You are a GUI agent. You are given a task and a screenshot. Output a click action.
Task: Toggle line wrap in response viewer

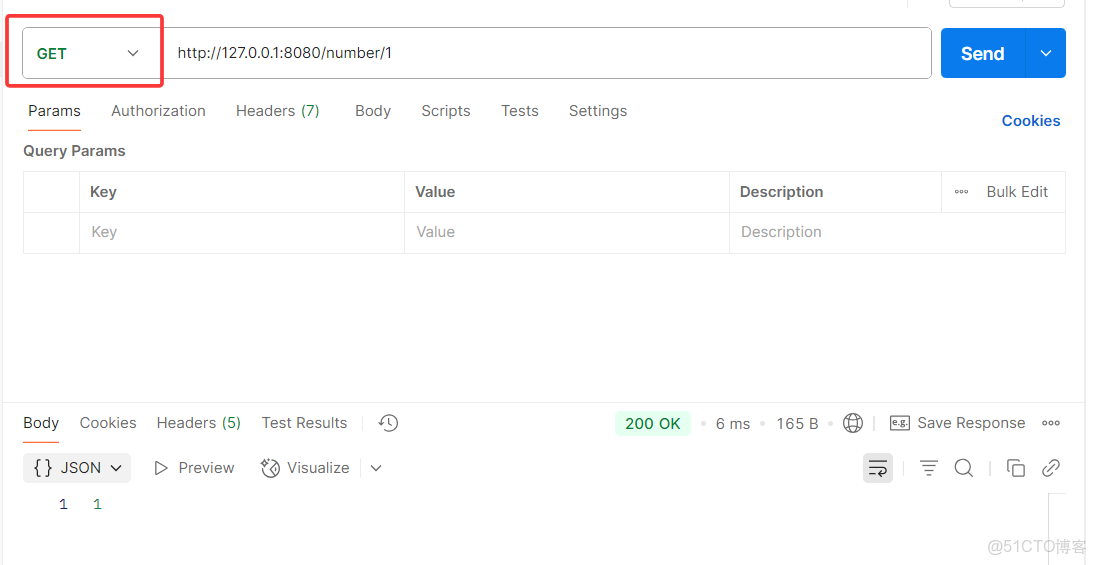pos(878,468)
